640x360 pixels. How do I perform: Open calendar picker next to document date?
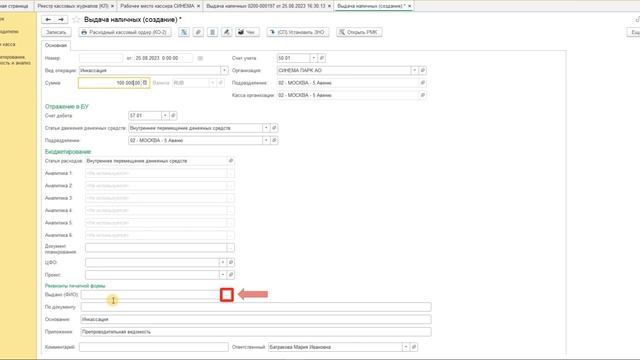pos(200,58)
